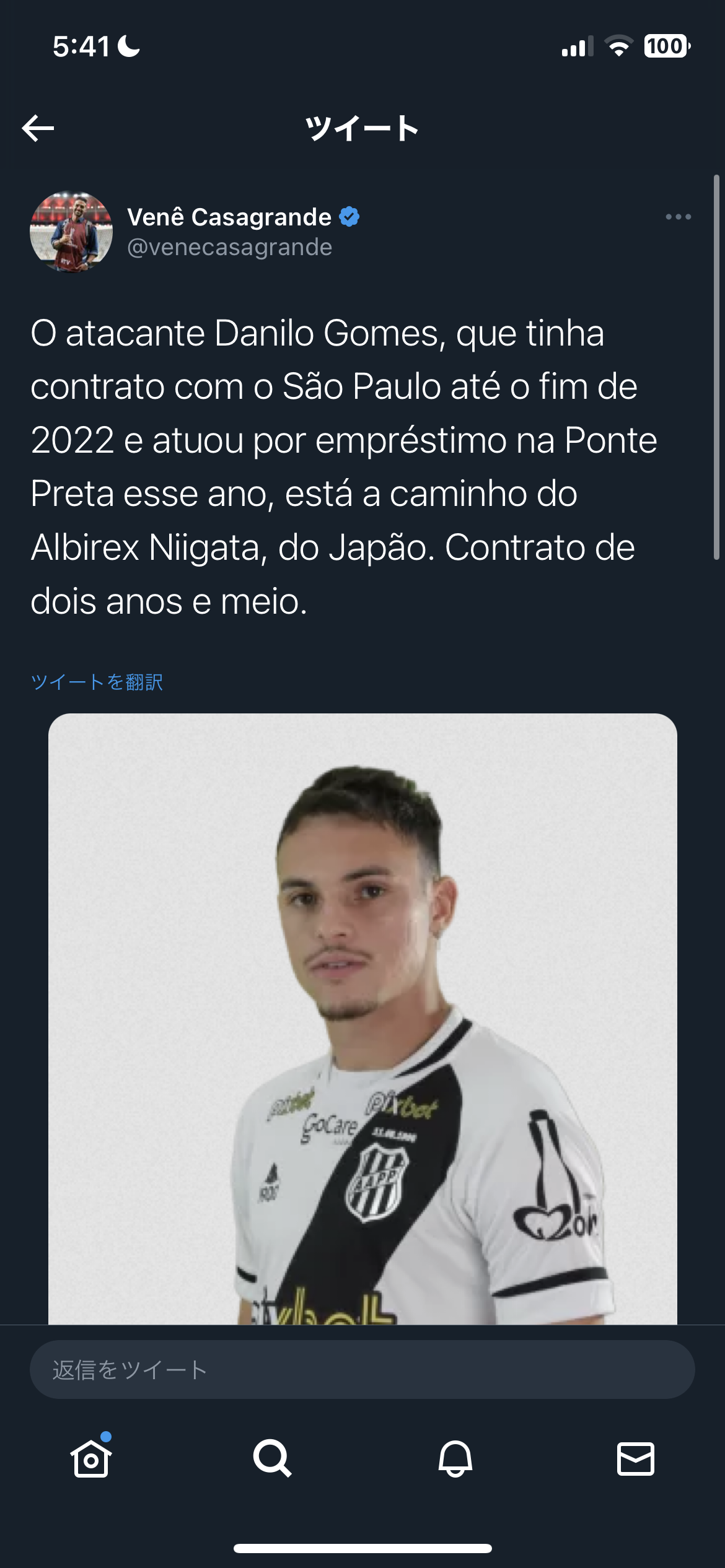
Task: Click the vertical scrollbar on right edge
Action: click(717, 367)
